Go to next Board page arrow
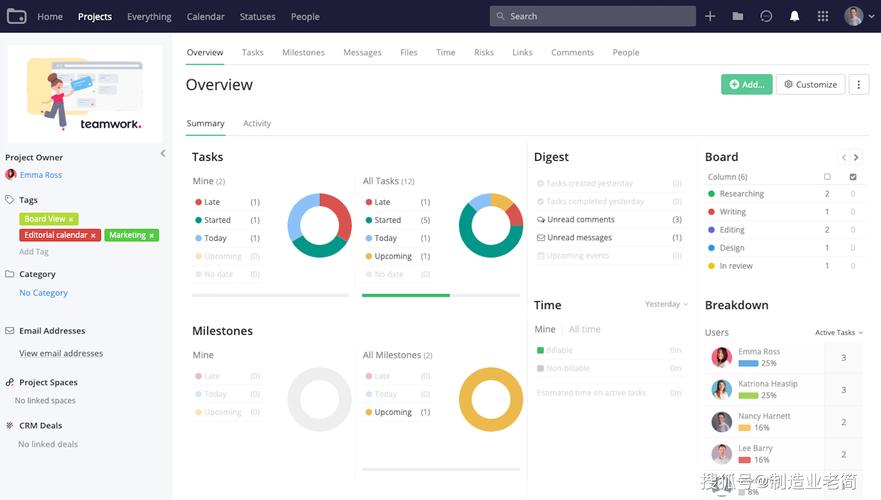 856,157
